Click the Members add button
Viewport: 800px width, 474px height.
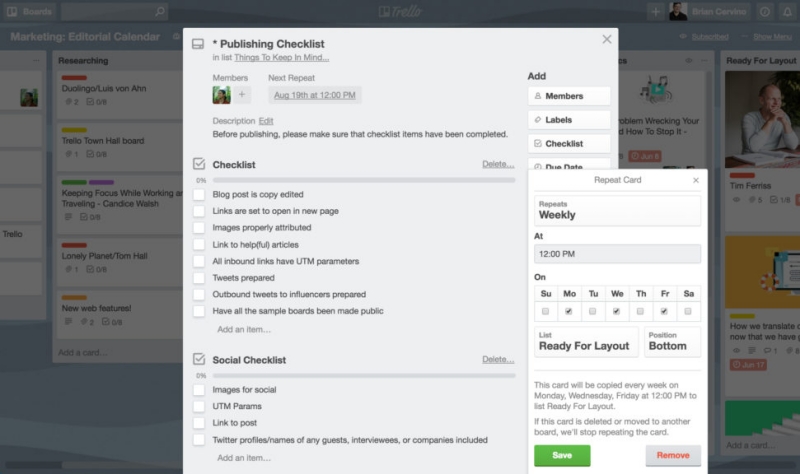point(569,96)
